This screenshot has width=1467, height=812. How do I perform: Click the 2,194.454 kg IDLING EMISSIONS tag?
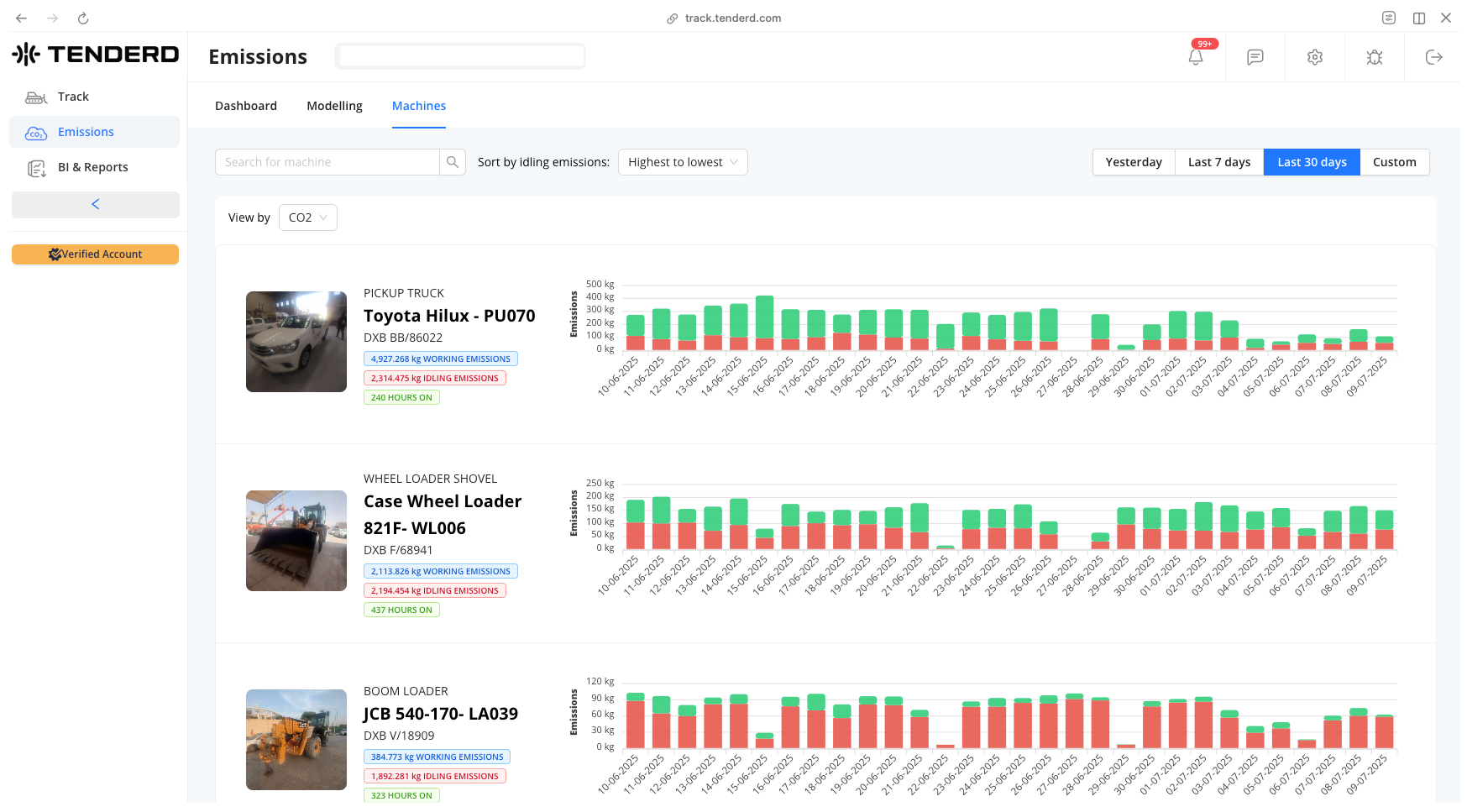435,590
